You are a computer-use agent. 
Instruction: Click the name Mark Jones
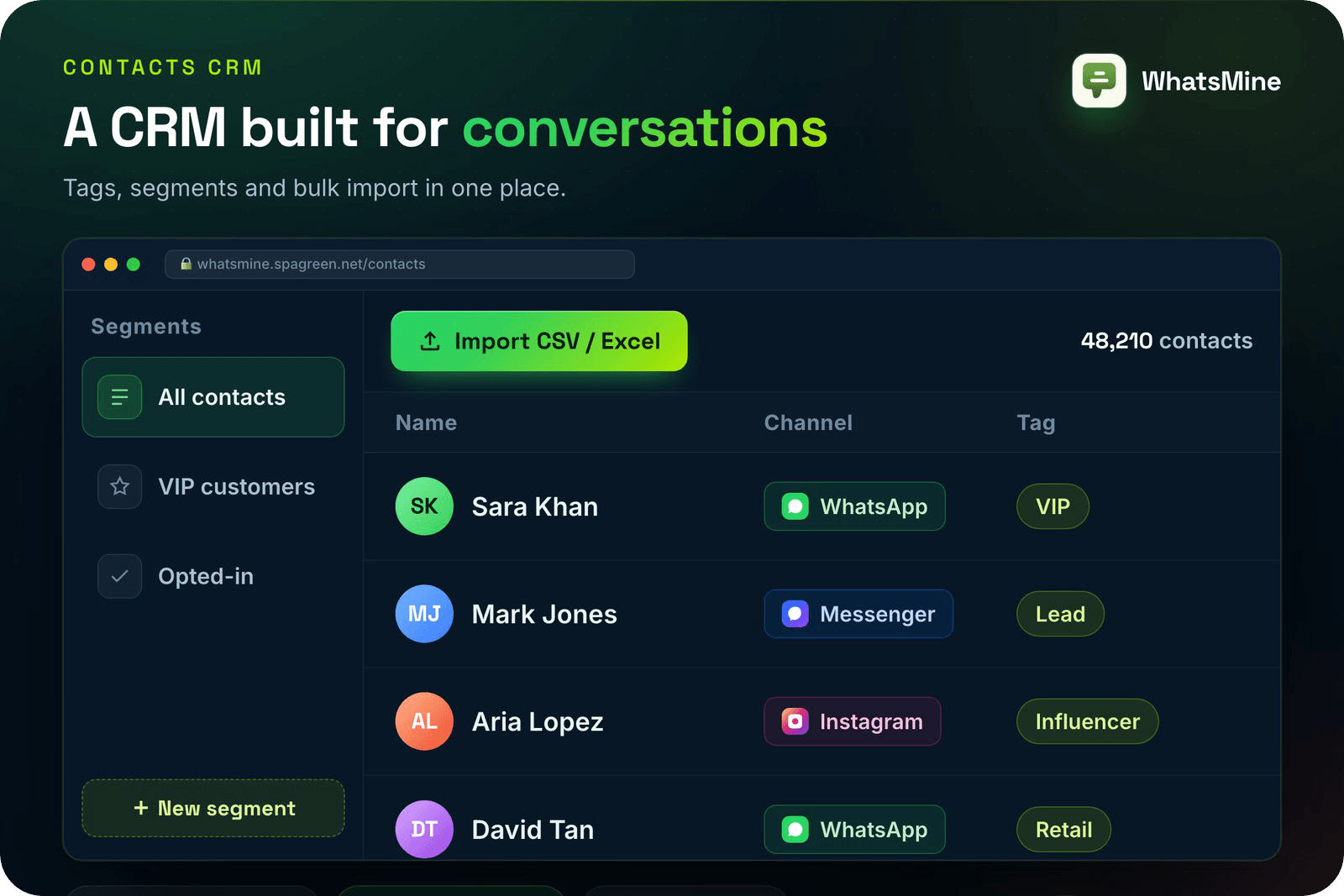click(544, 614)
